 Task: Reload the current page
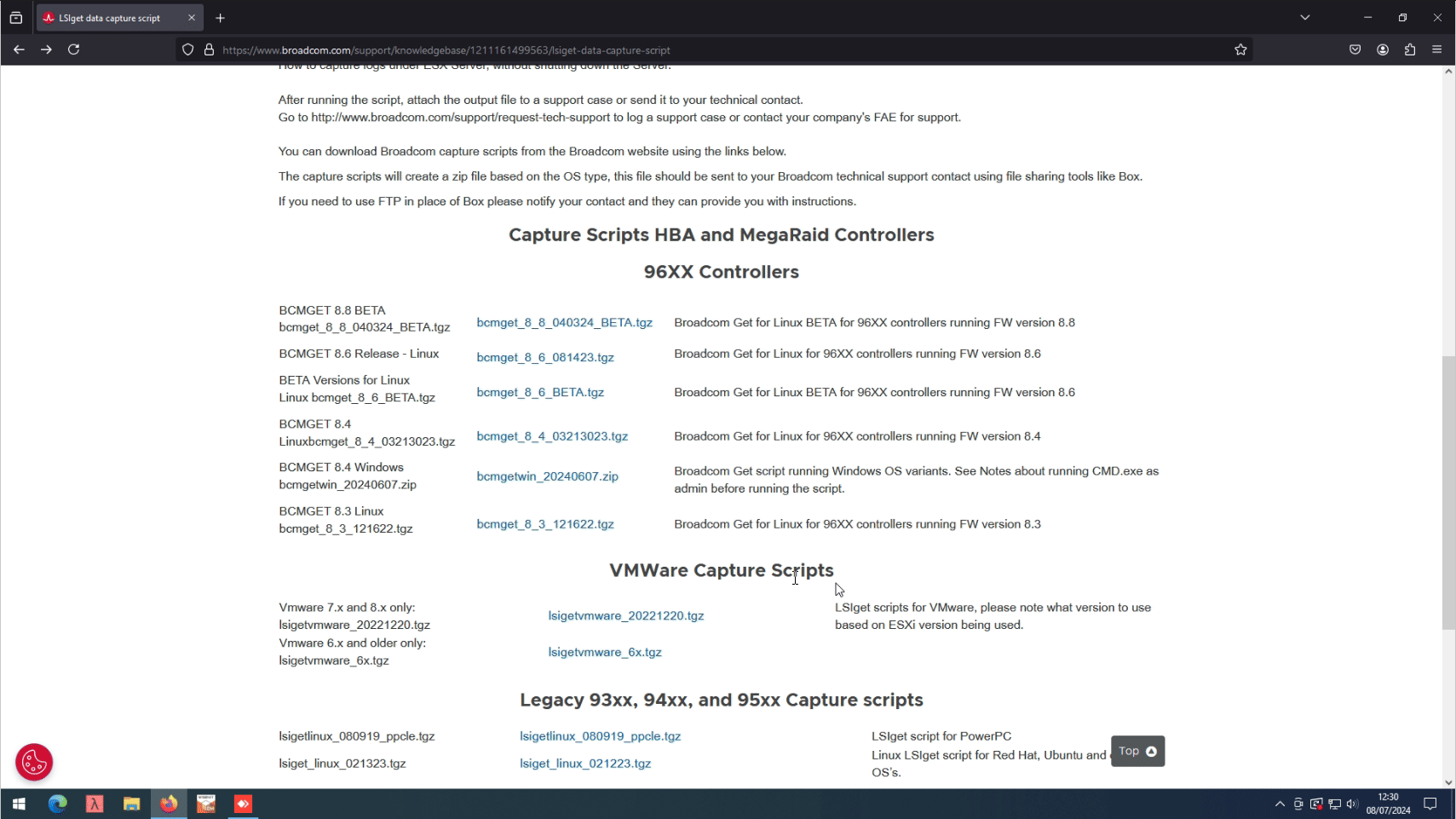coord(74,49)
